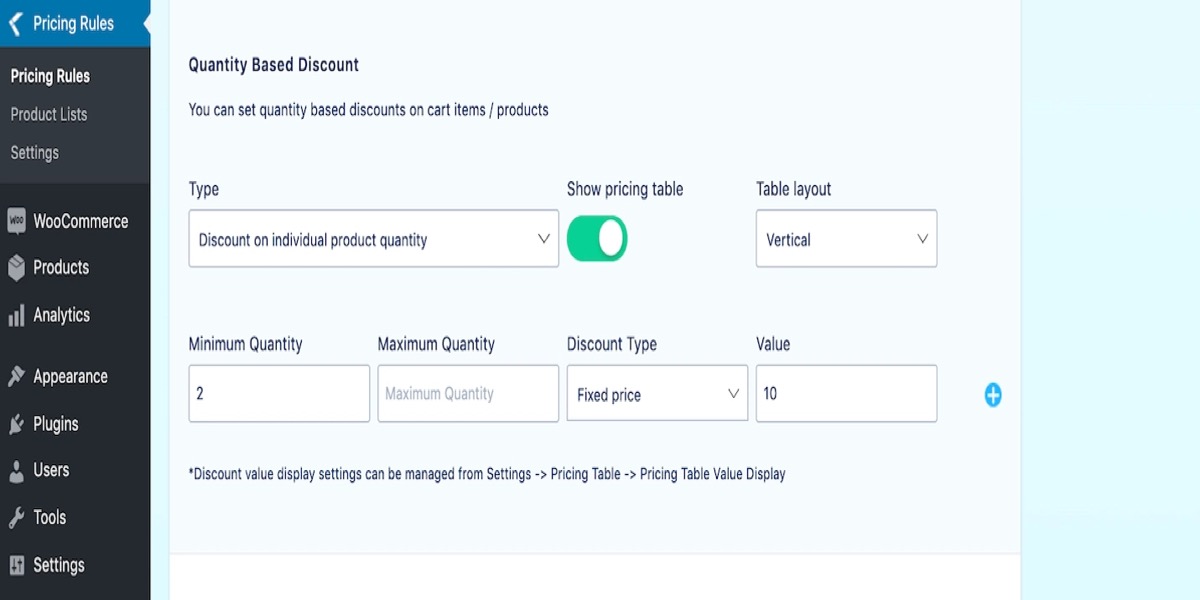Image resolution: width=1200 pixels, height=600 pixels.
Task: Select the Pricing Rules submenu link
Action: pyautogui.click(x=50, y=76)
